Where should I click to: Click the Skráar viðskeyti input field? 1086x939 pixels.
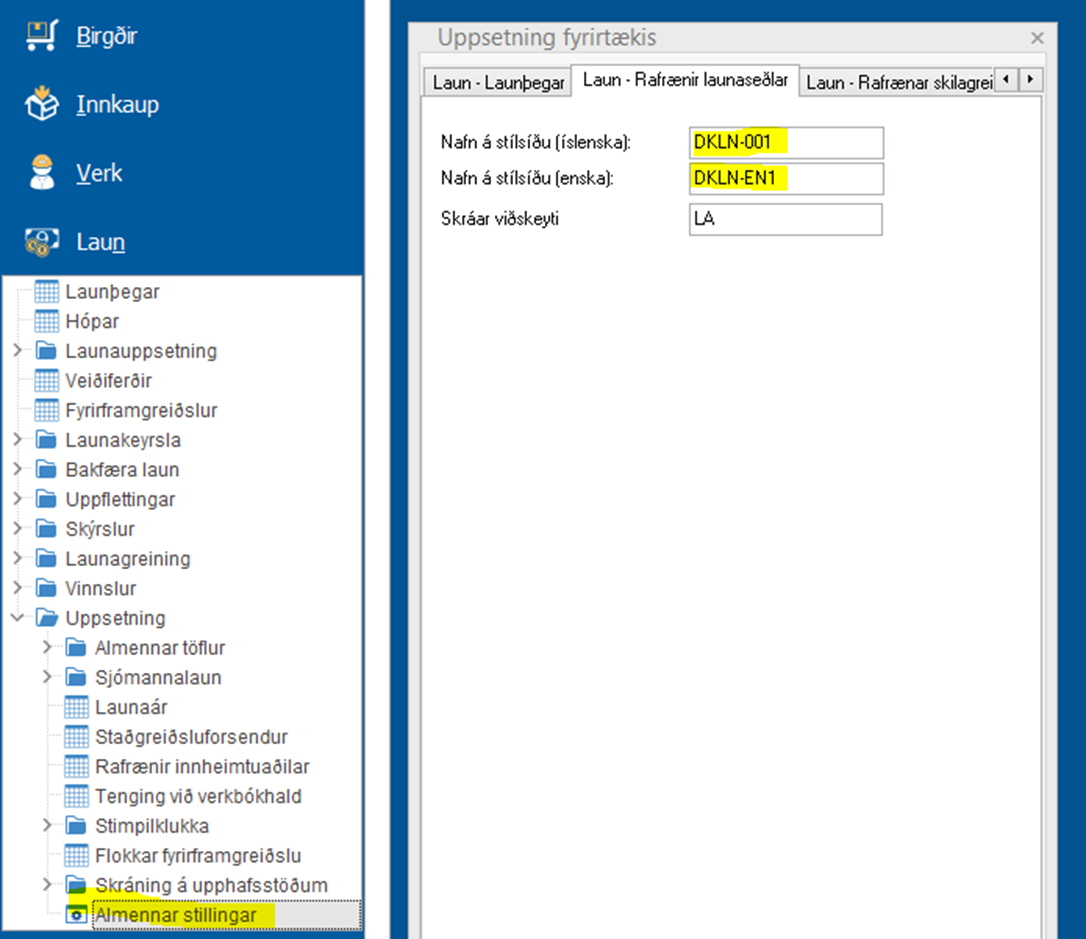tap(786, 219)
